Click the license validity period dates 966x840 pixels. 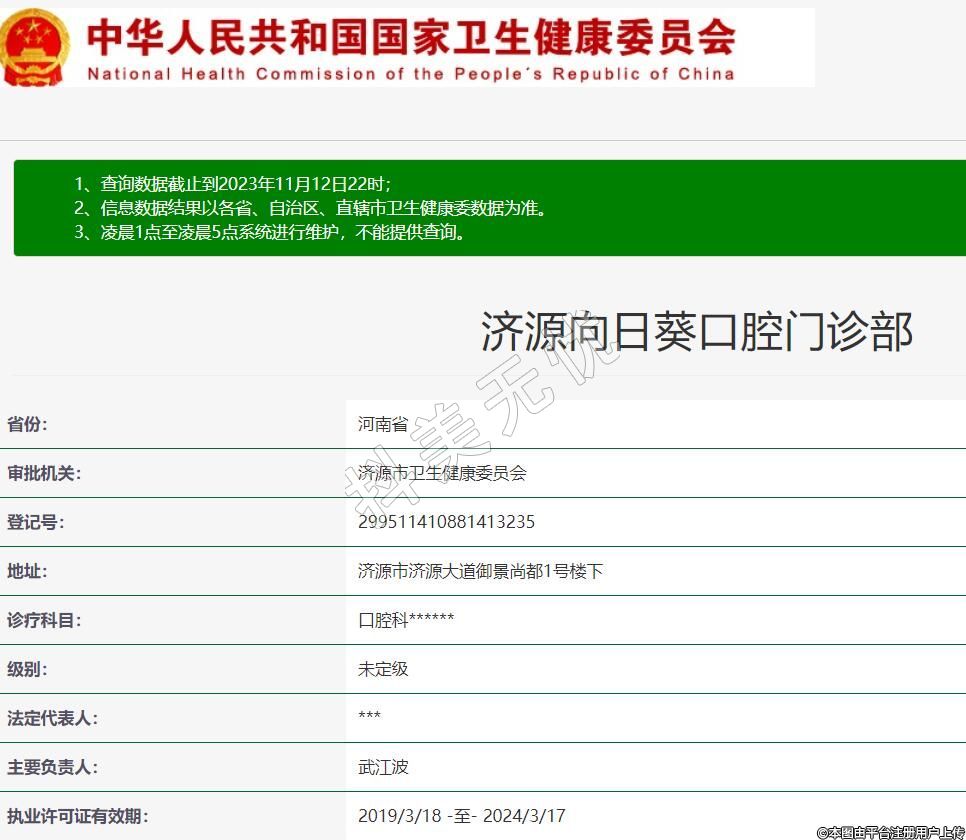click(461, 816)
